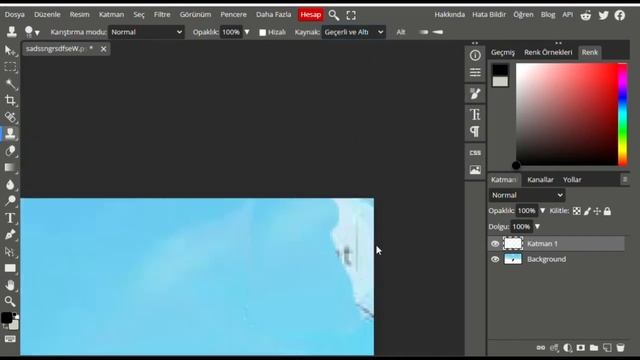Hide the Background layer
Screen dimensions: 640x360
tap(495, 259)
